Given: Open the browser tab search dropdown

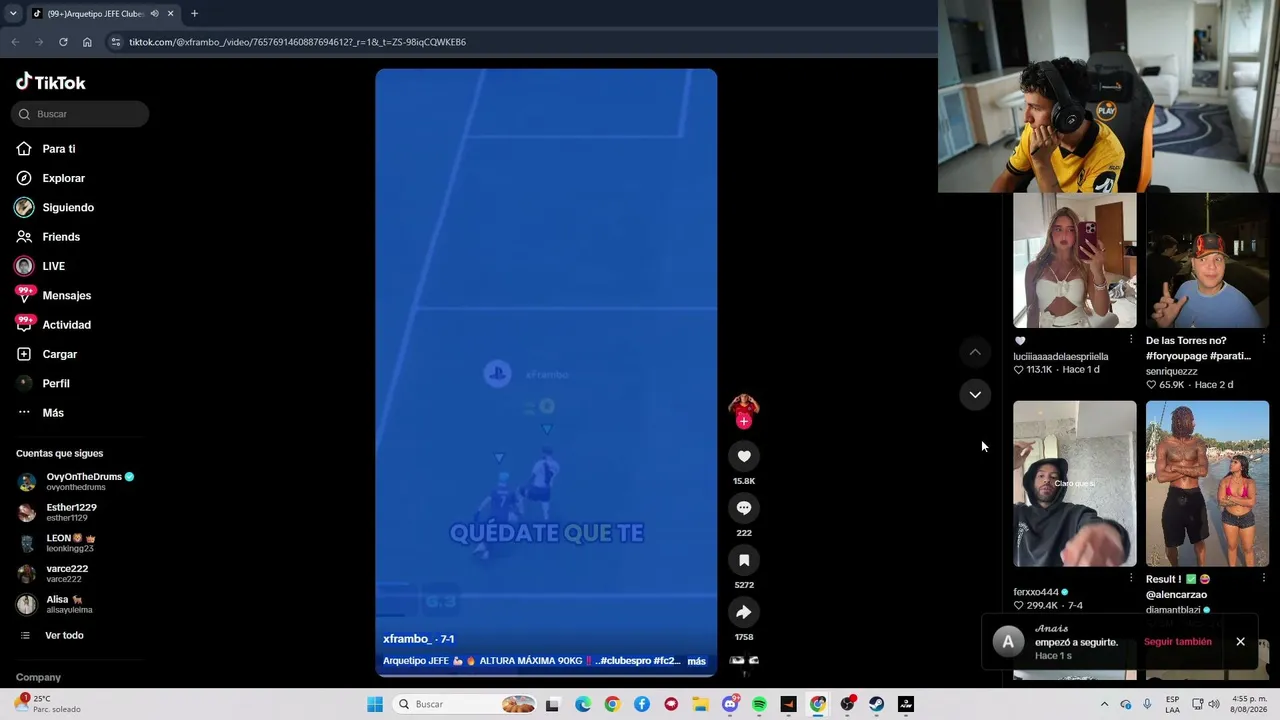Looking at the screenshot, I should click(13, 14).
